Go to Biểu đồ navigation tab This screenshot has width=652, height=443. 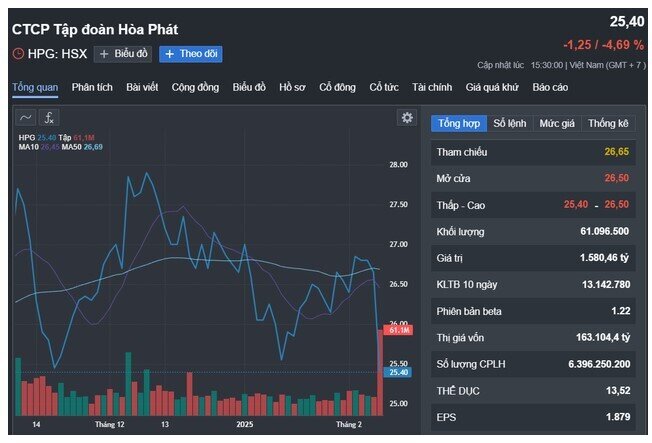(x=249, y=87)
